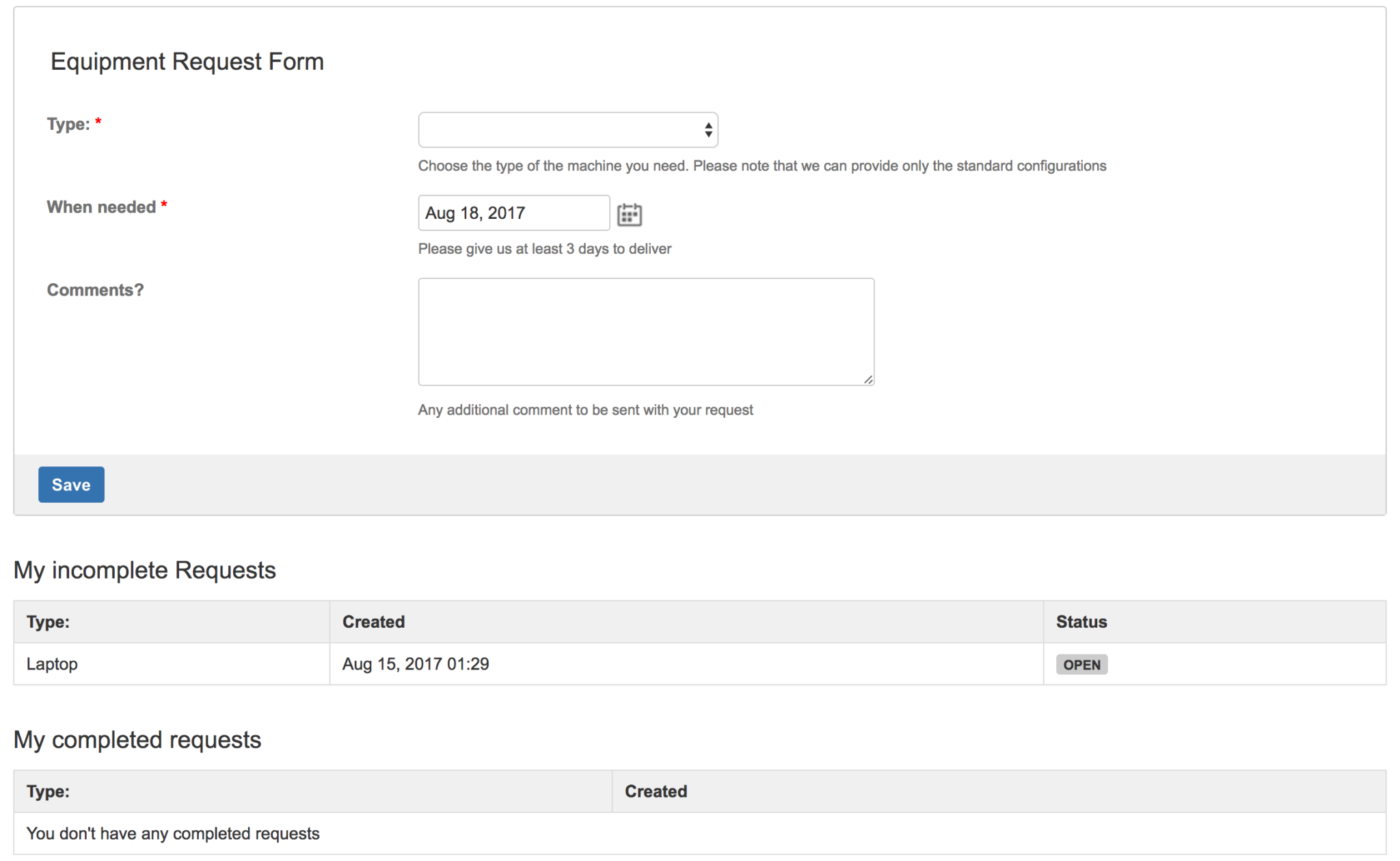The width and height of the screenshot is (1400, 861).
Task: Click the row stating you have no completed requests
Action: (173, 833)
